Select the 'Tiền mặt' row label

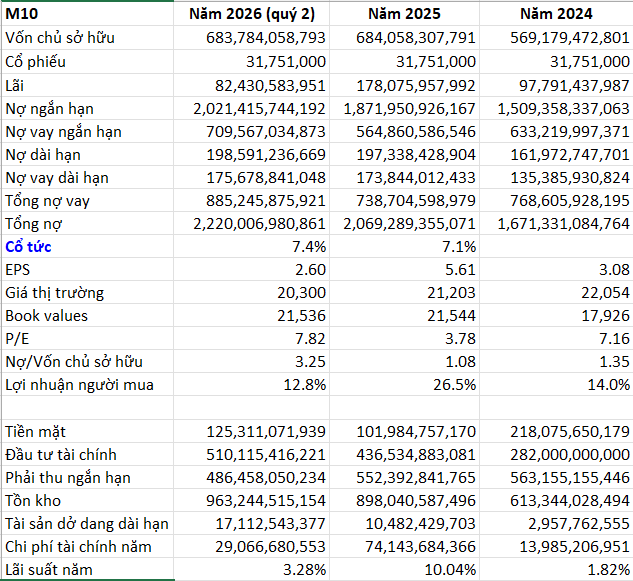88,432
